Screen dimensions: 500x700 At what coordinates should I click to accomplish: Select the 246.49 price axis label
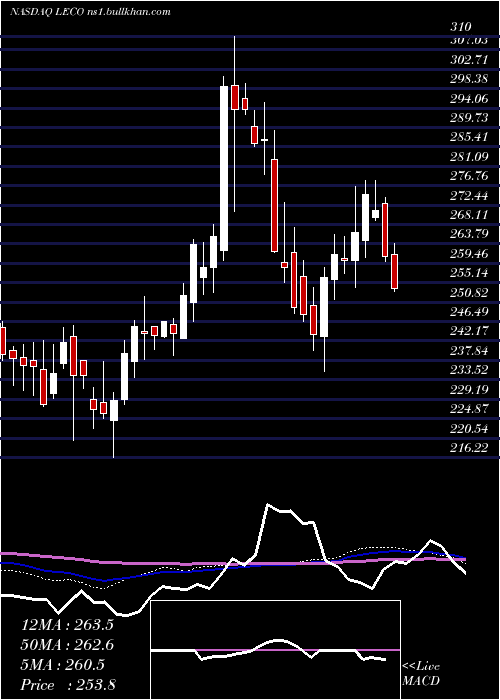pos(468,312)
